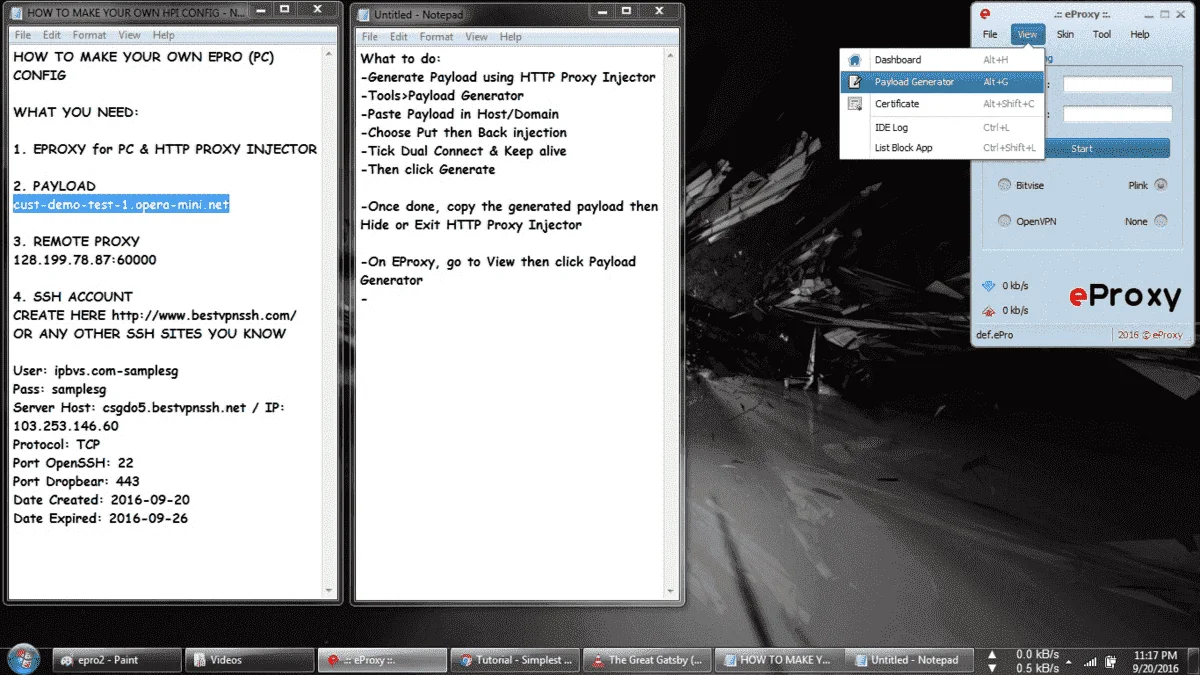Click the line 'User: ipbvs.com-samplesg'
This screenshot has height=675, width=1200.
[96, 371]
